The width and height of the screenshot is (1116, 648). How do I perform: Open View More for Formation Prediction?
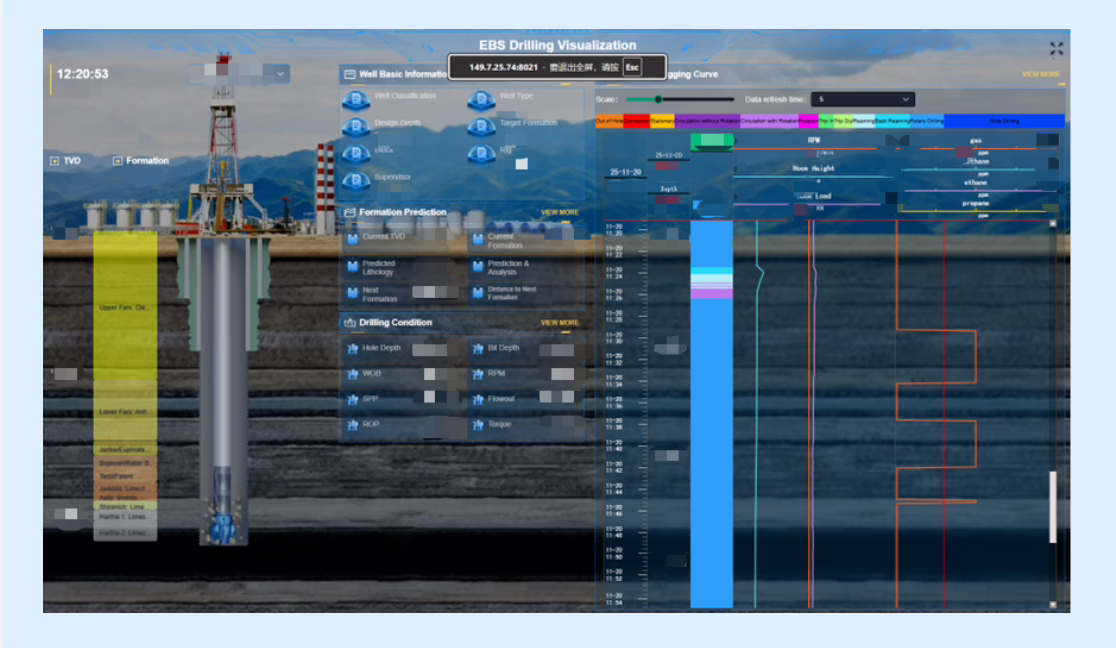coord(559,213)
